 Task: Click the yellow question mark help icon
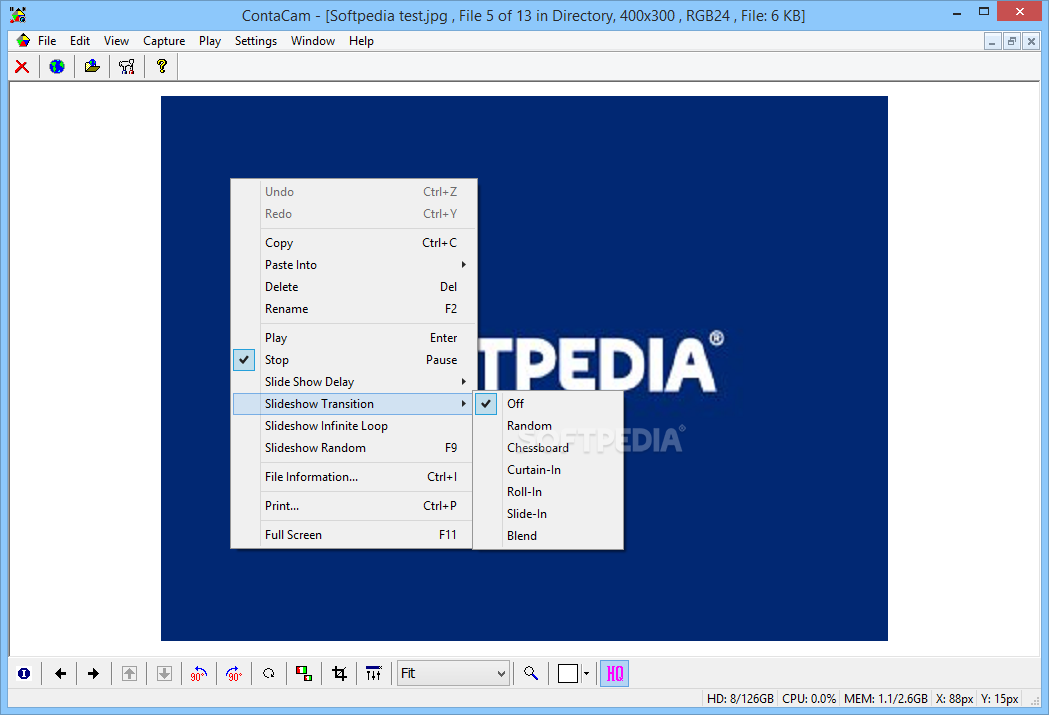(x=162, y=66)
